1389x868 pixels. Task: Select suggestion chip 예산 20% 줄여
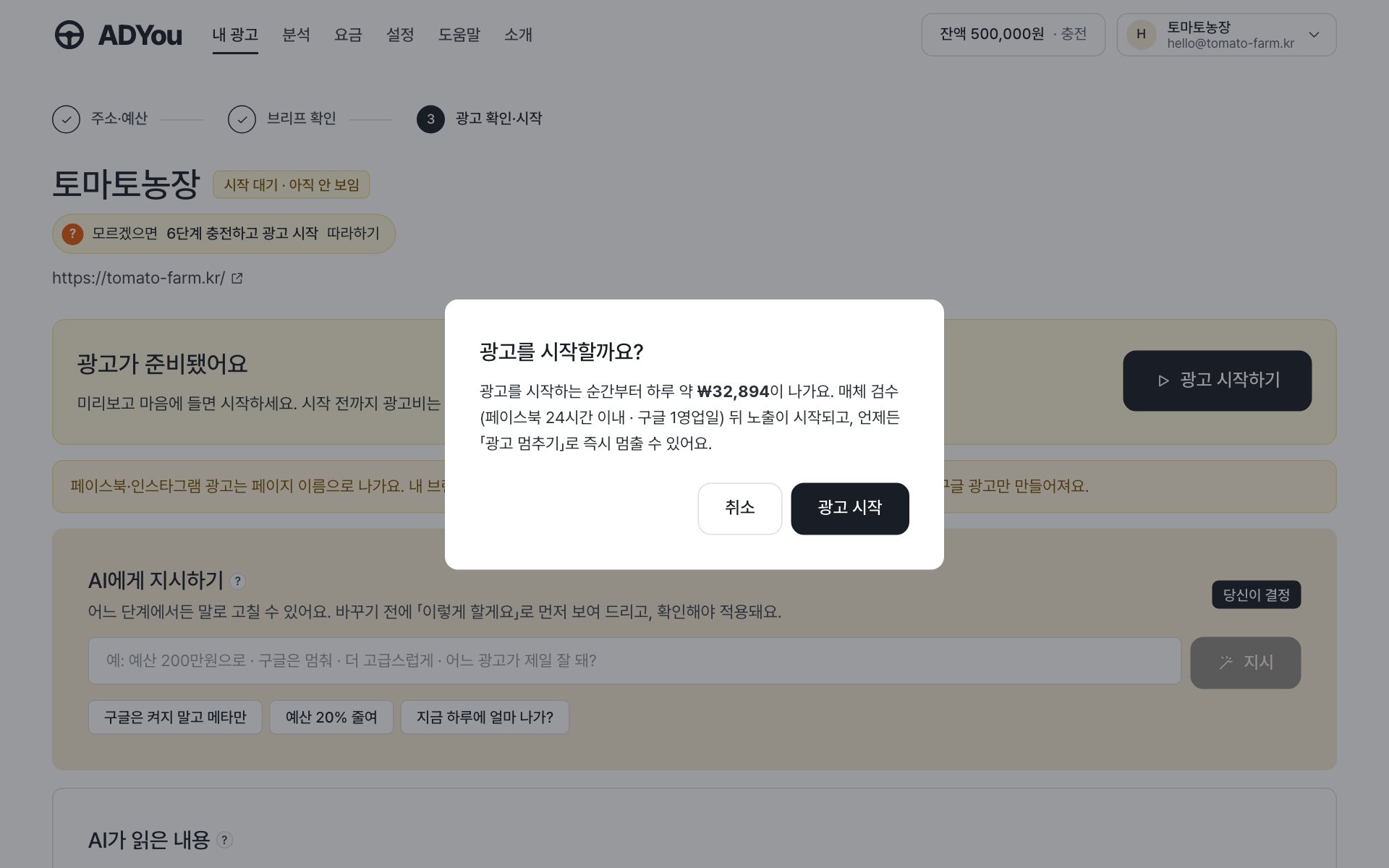tap(331, 717)
